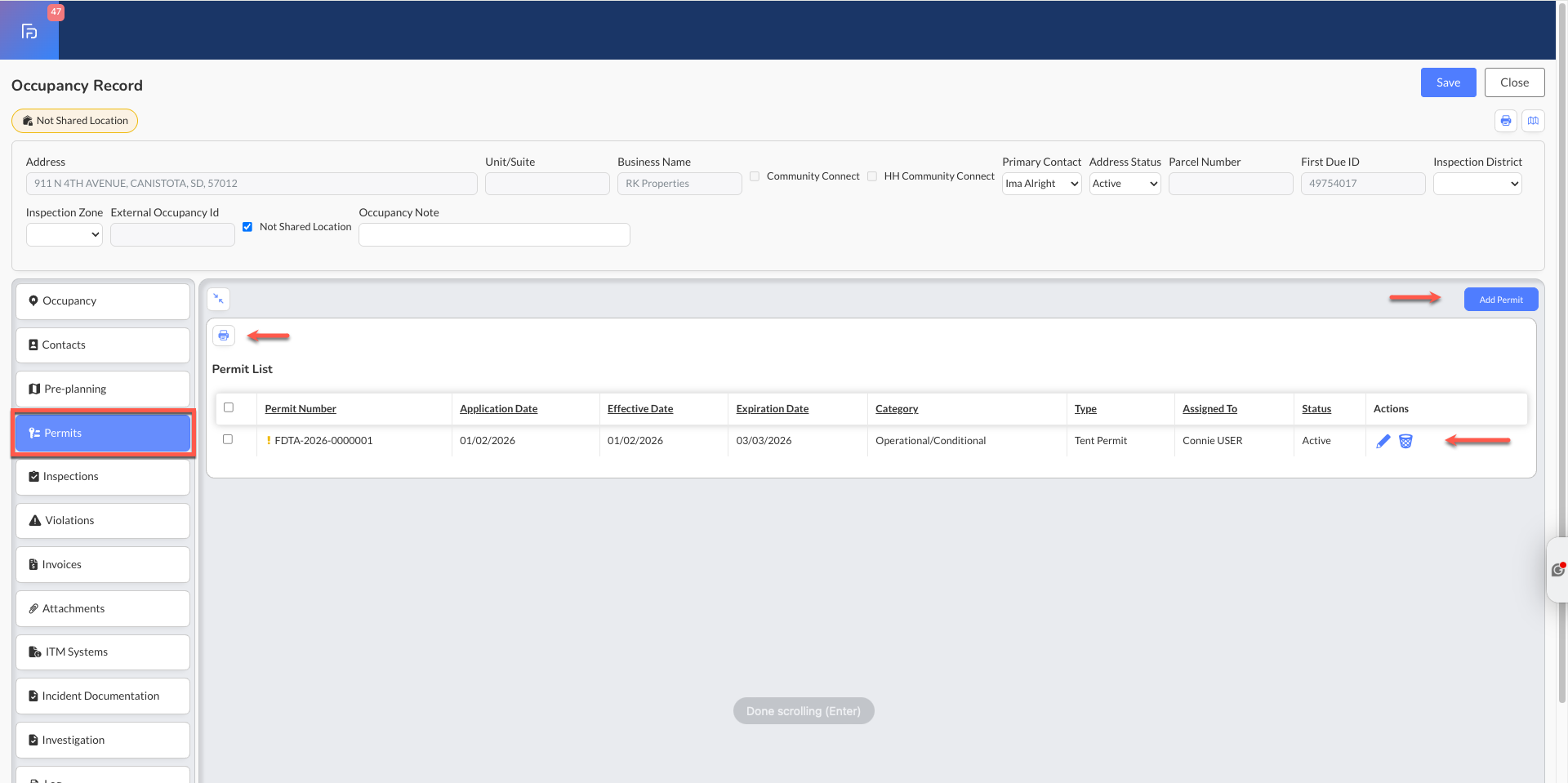Click the Add Permit button
Viewport: 1568px width, 783px height.
(x=1501, y=300)
